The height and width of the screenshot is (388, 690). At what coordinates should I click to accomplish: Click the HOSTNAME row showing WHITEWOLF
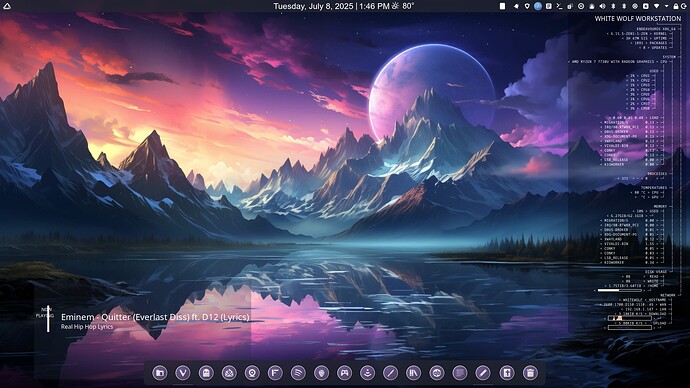coord(642,300)
